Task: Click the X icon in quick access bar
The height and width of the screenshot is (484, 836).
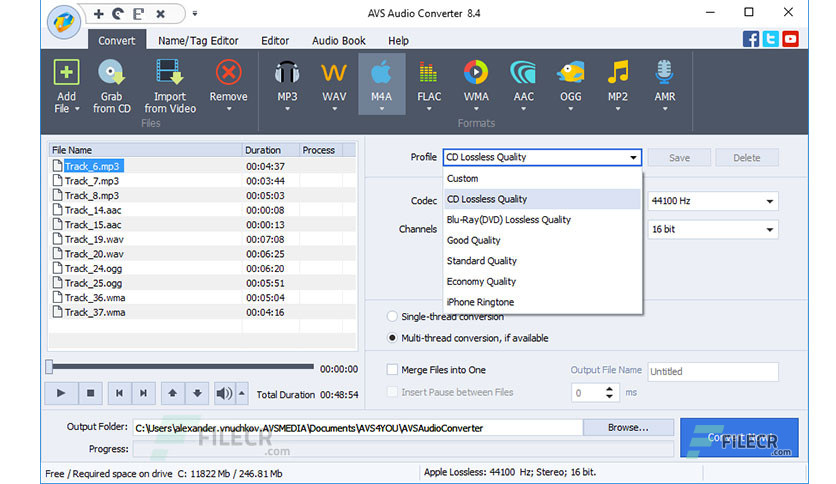Action: [160, 14]
